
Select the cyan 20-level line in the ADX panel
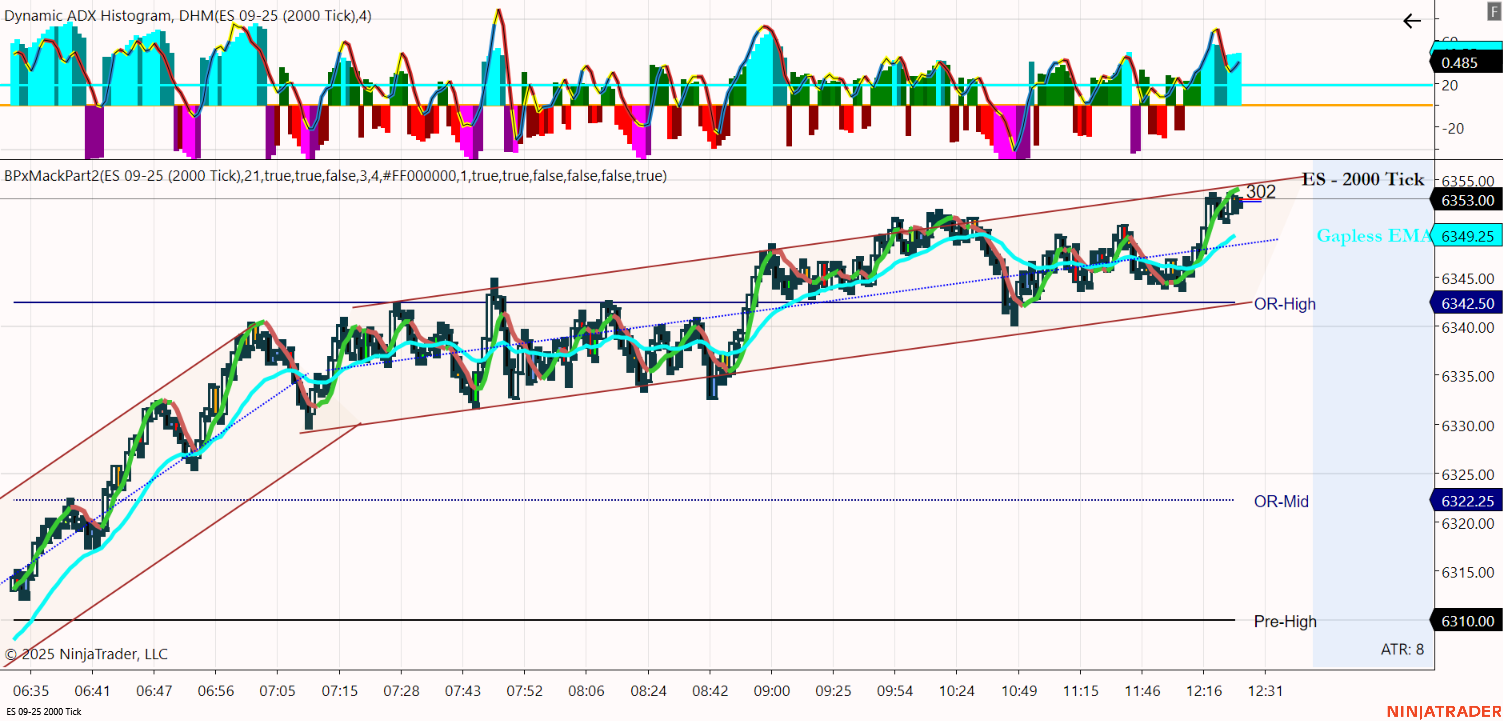point(716,85)
